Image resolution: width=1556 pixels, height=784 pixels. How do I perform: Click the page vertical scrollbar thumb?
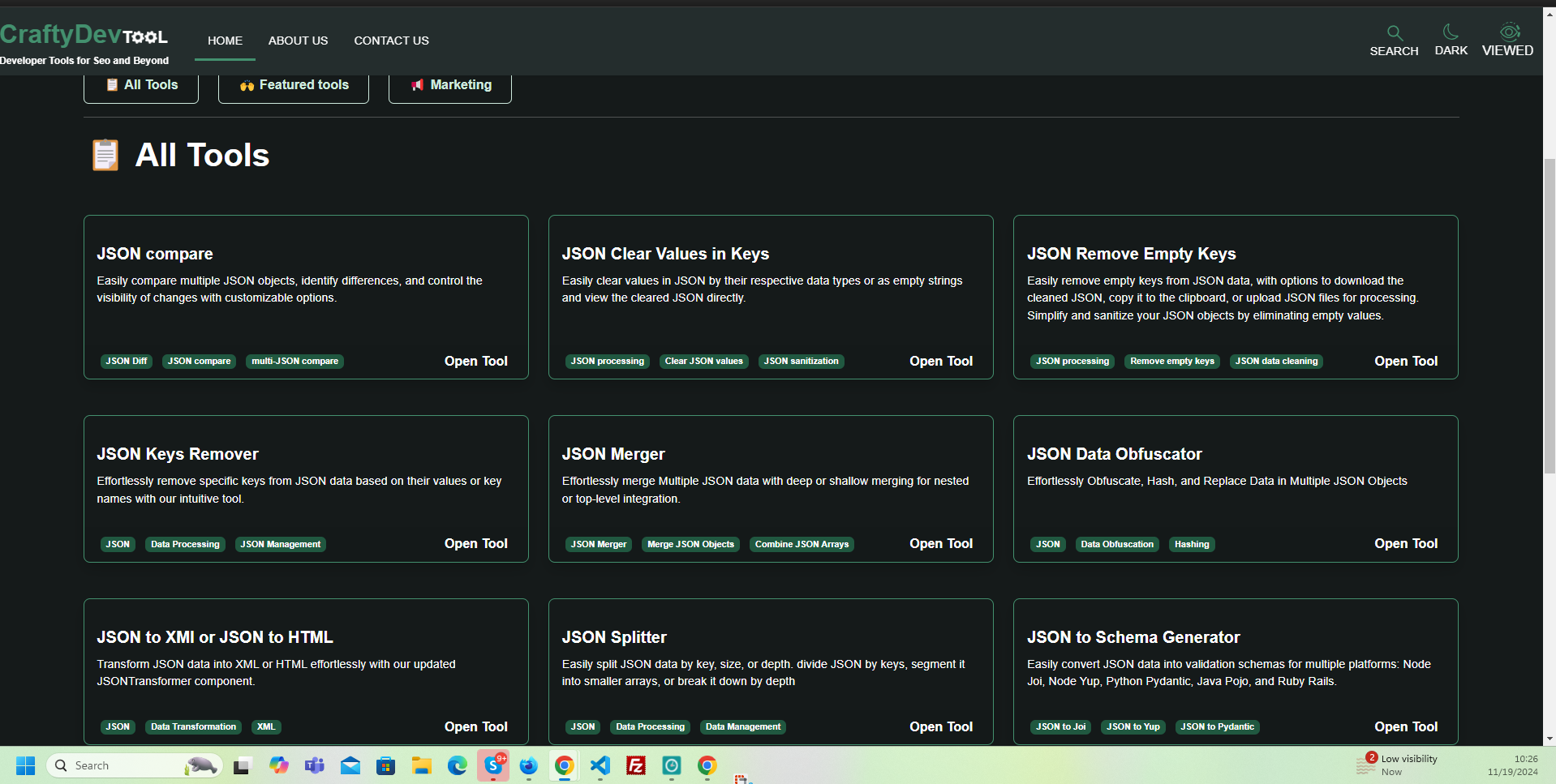click(x=1550, y=315)
